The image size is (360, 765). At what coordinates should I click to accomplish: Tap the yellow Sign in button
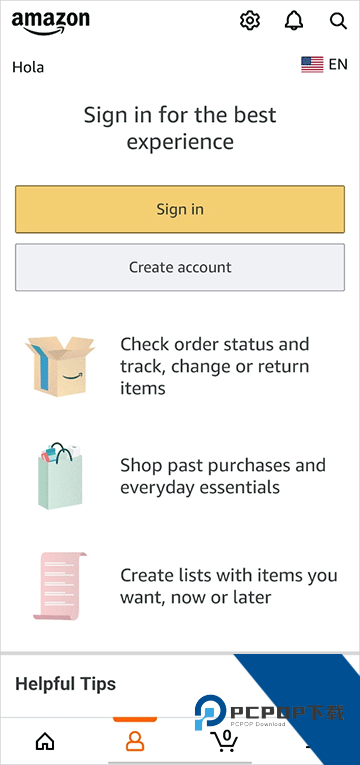(x=180, y=209)
